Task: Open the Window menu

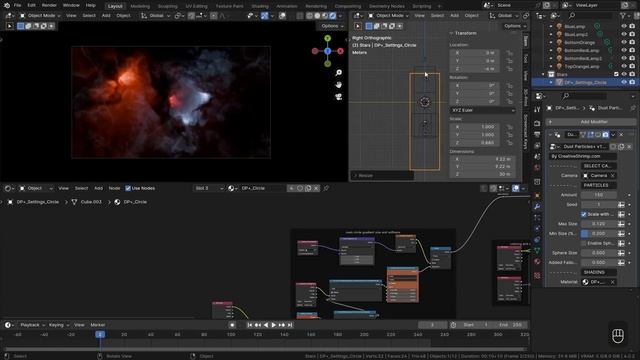Action: (71, 5)
